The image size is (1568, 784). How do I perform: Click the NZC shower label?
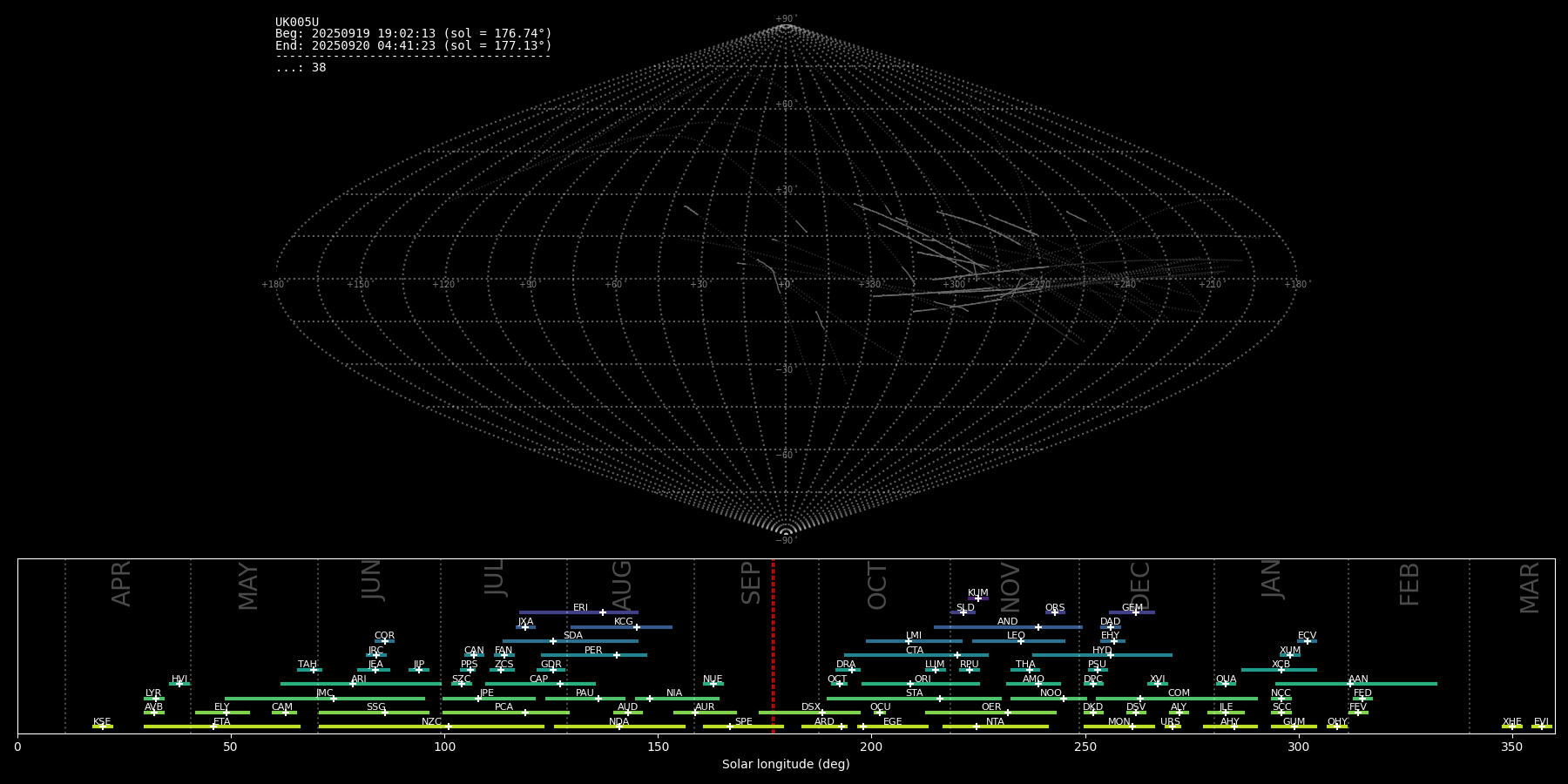[x=431, y=722]
